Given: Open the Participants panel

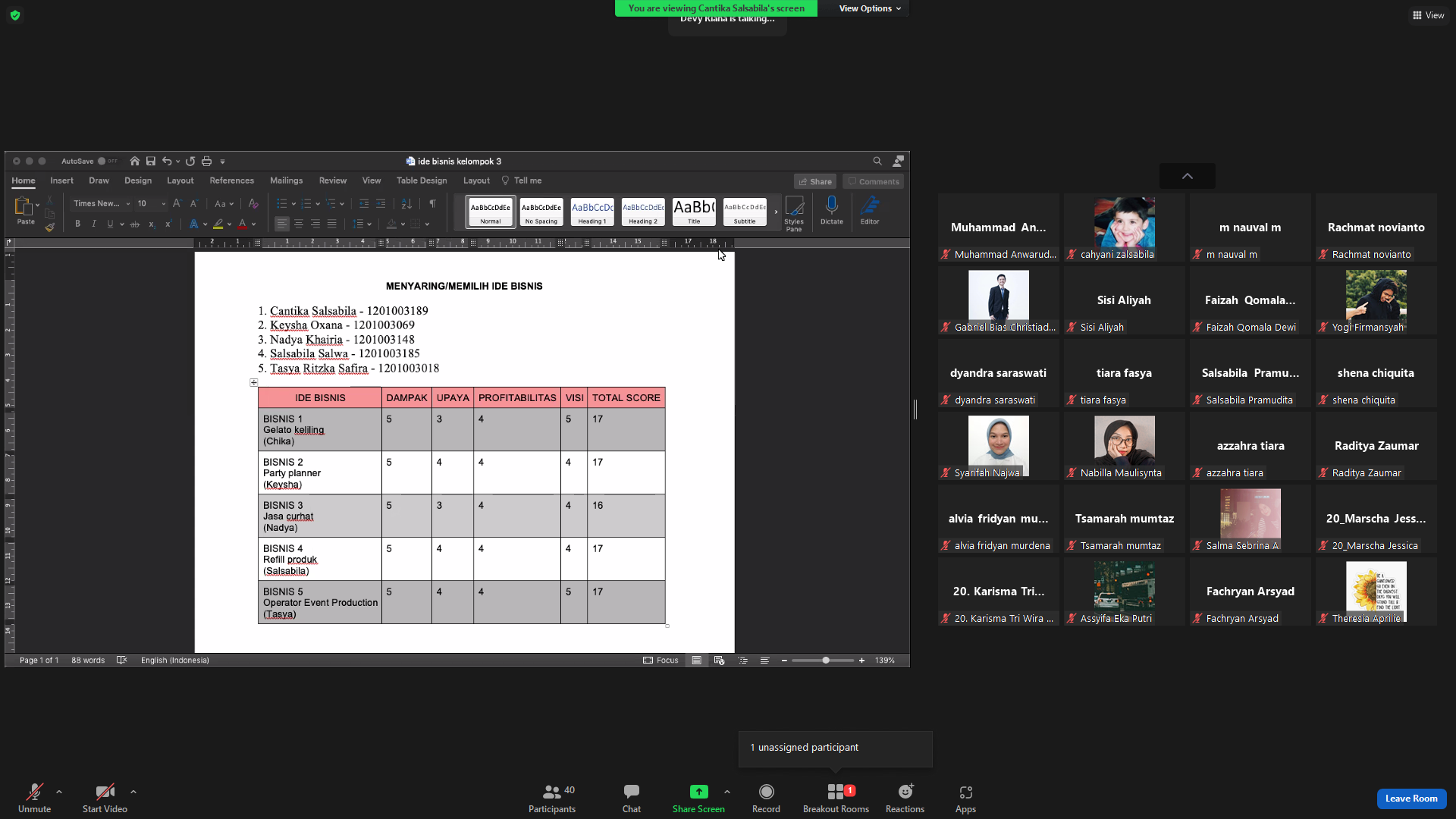Looking at the screenshot, I should coord(552,799).
